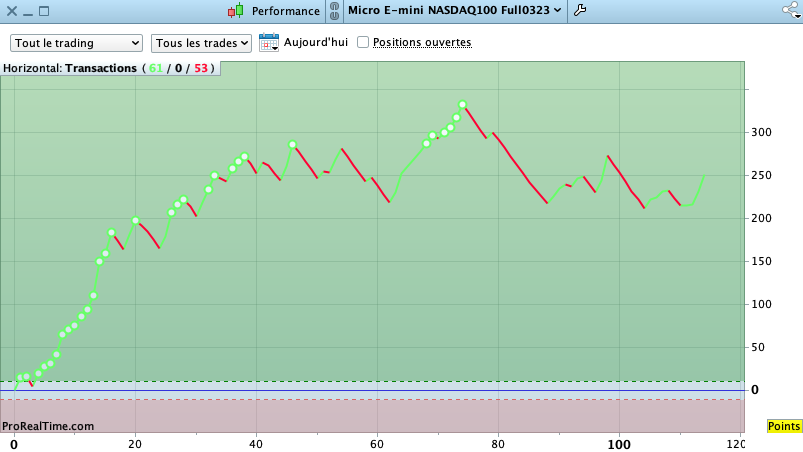Click the Performance title text

(286, 11)
